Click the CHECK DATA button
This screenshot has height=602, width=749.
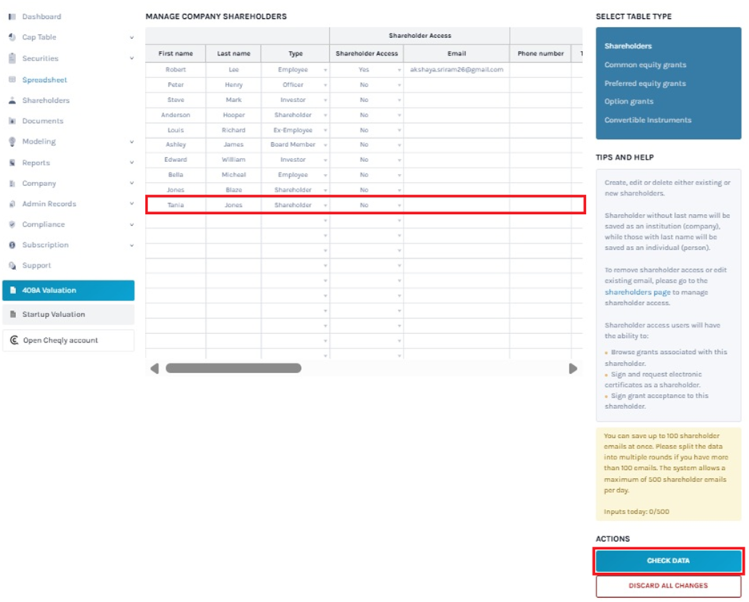pyautogui.click(x=668, y=561)
